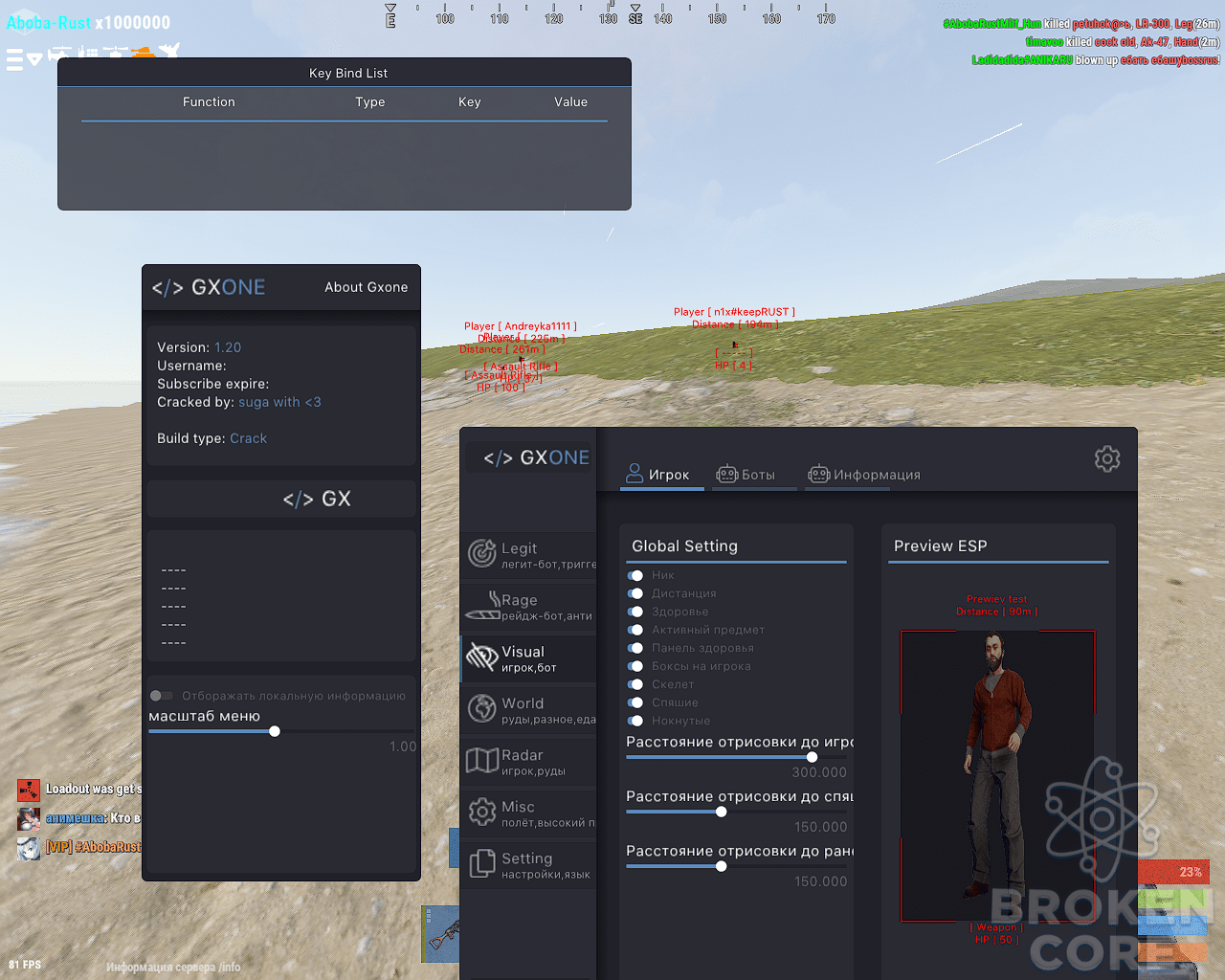Toggle the Ник option

coord(635,575)
